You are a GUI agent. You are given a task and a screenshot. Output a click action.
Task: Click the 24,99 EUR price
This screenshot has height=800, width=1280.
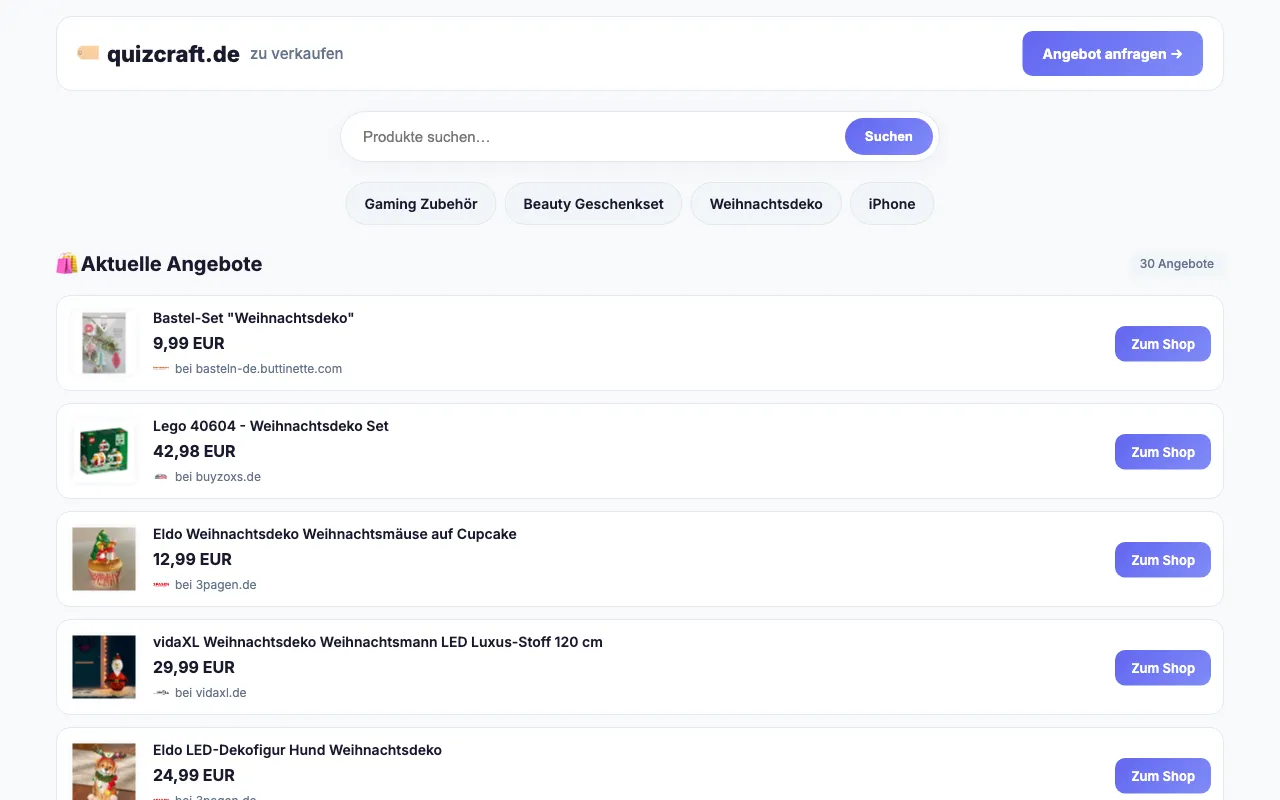click(x=194, y=775)
